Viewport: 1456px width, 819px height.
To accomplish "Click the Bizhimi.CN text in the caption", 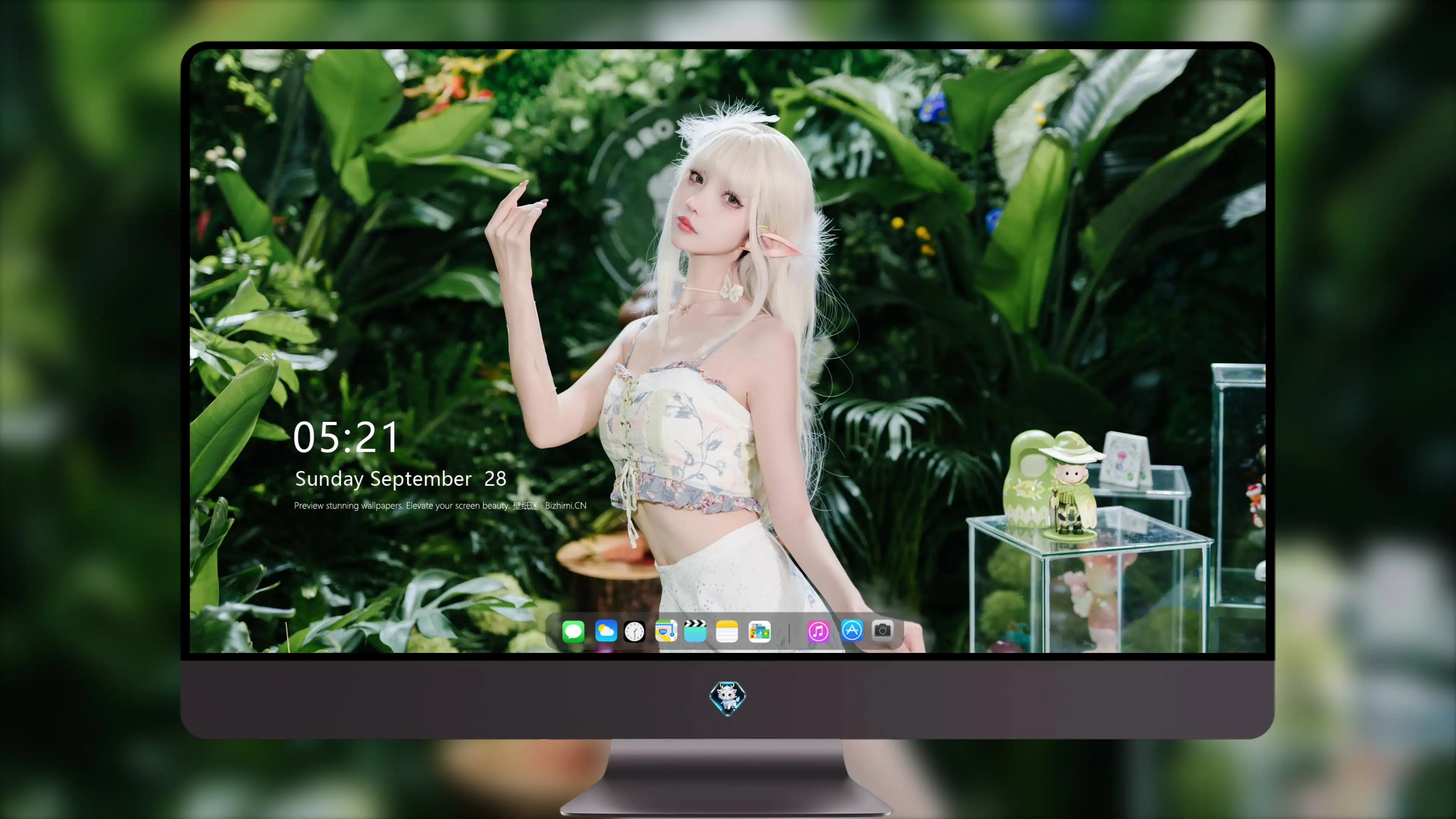I will (565, 505).
